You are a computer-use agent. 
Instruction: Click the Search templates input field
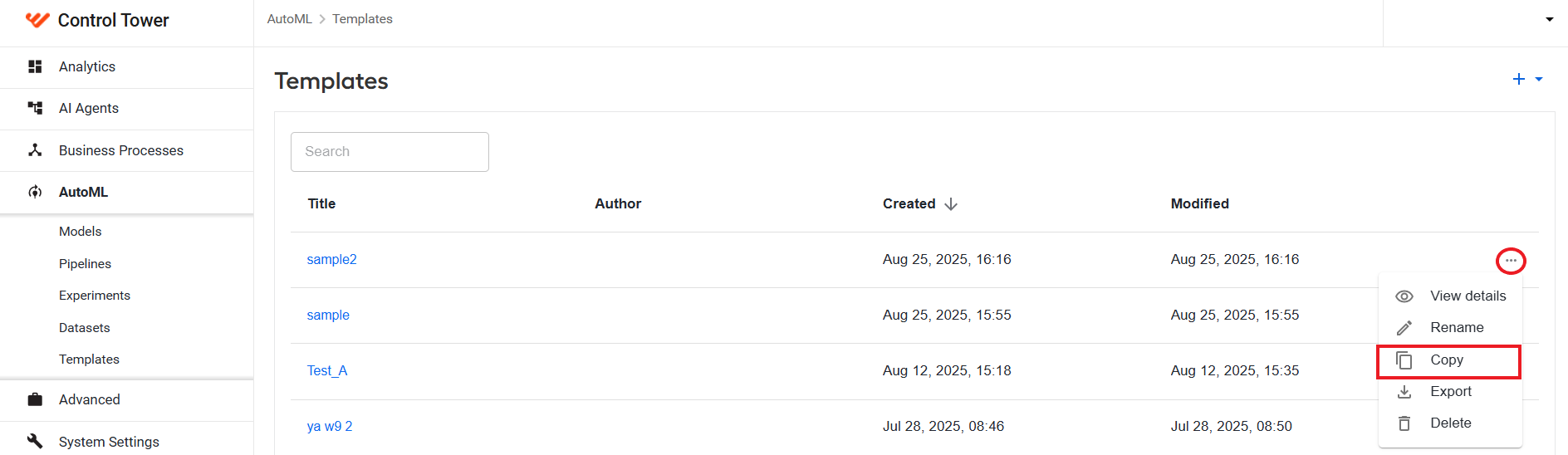390,152
